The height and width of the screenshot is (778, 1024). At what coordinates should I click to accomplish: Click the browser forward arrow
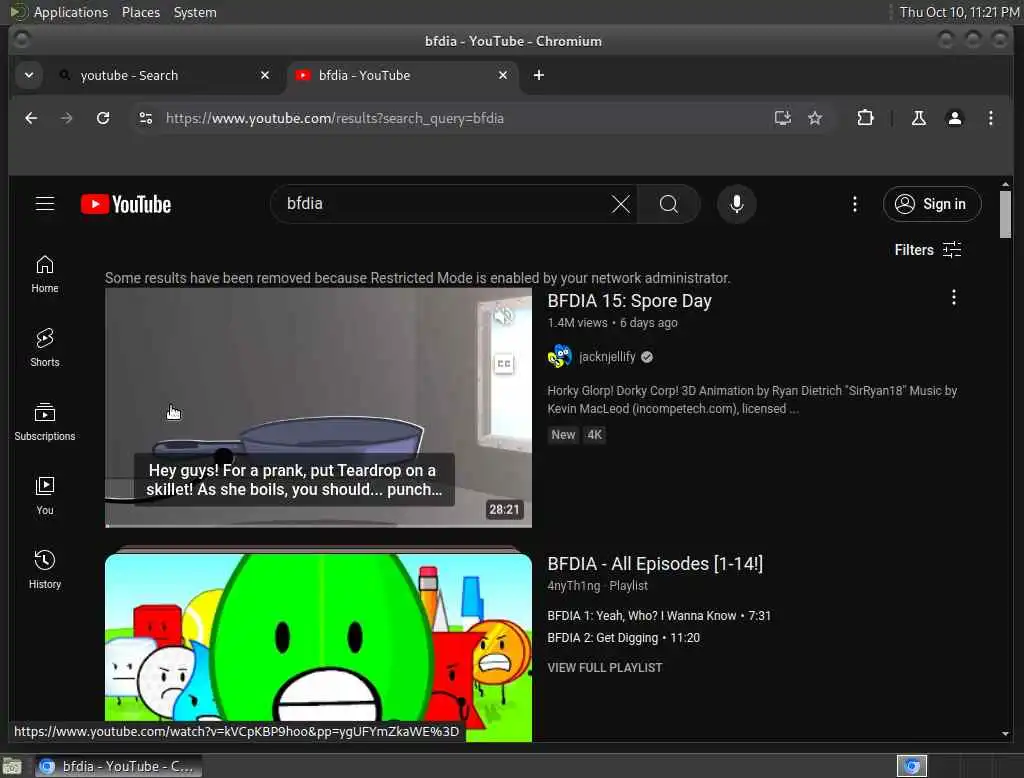(67, 118)
